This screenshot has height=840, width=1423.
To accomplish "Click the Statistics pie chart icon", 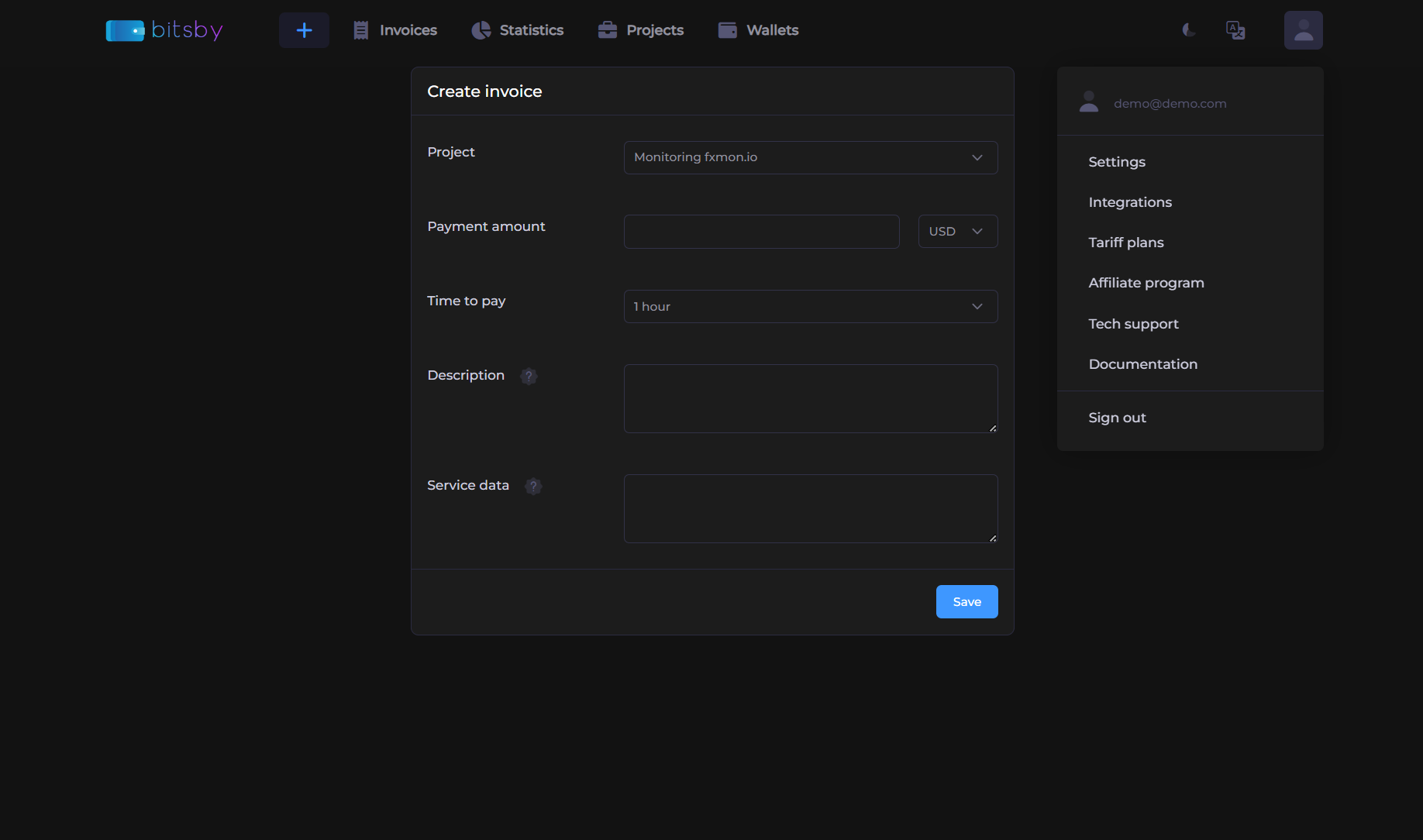I will point(481,30).
